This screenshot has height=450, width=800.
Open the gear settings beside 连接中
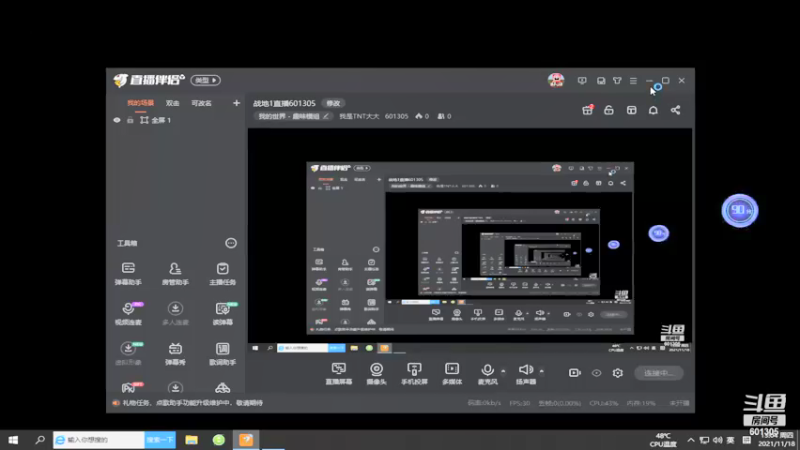click(x=618, y=373)
